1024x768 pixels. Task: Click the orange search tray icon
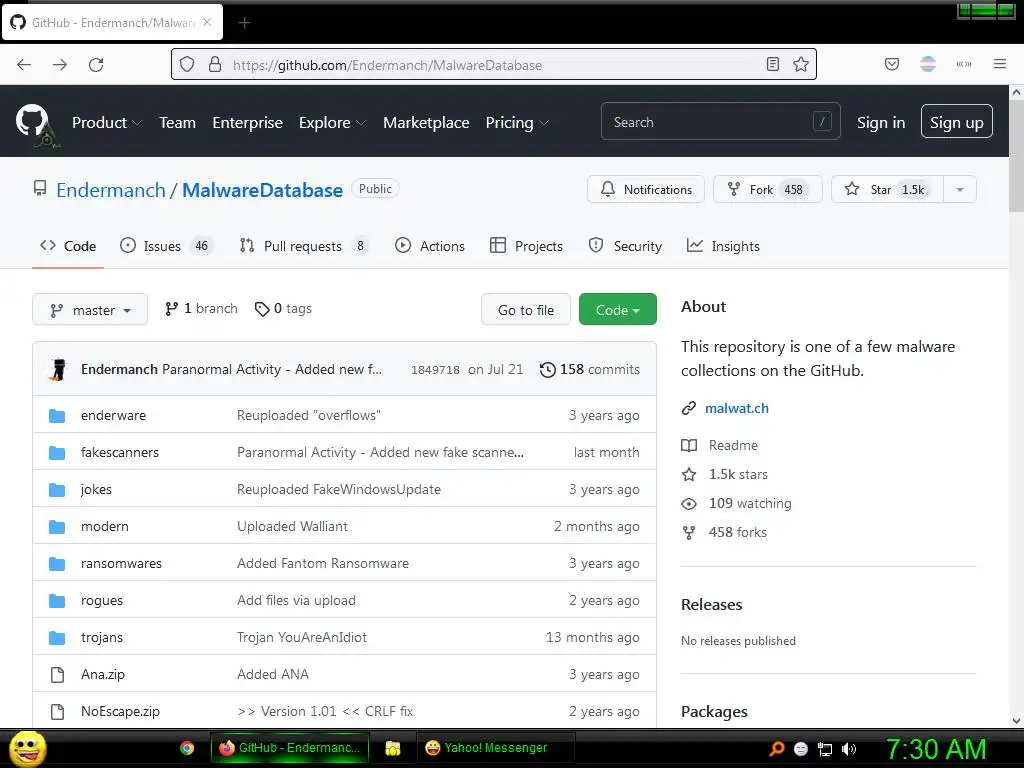[777, 749]
